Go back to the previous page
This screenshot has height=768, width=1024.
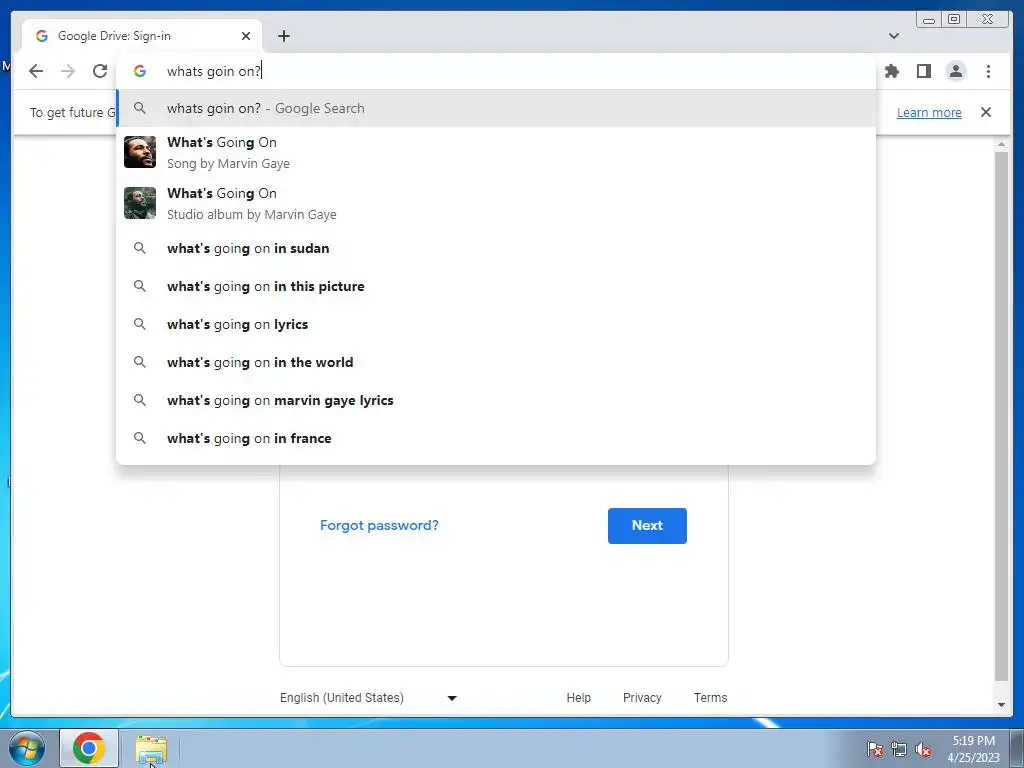pos(36,71)
